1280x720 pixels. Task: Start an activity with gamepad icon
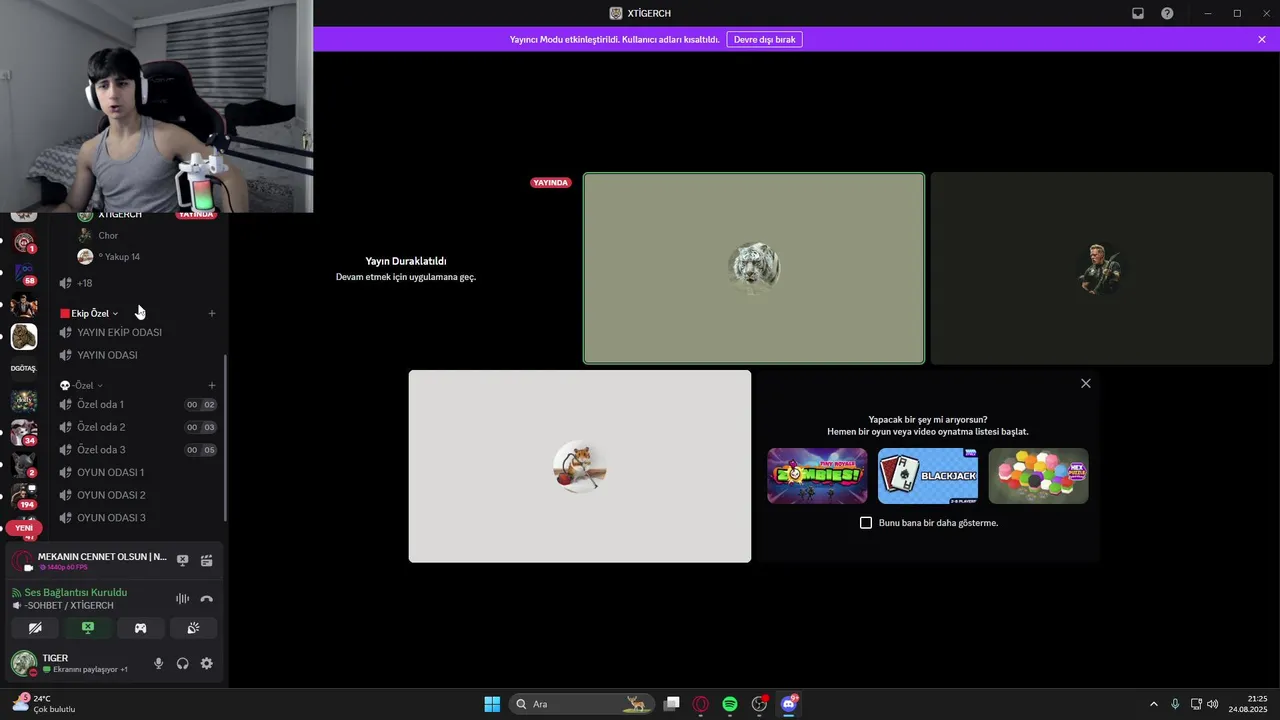(x=141, y=628)
